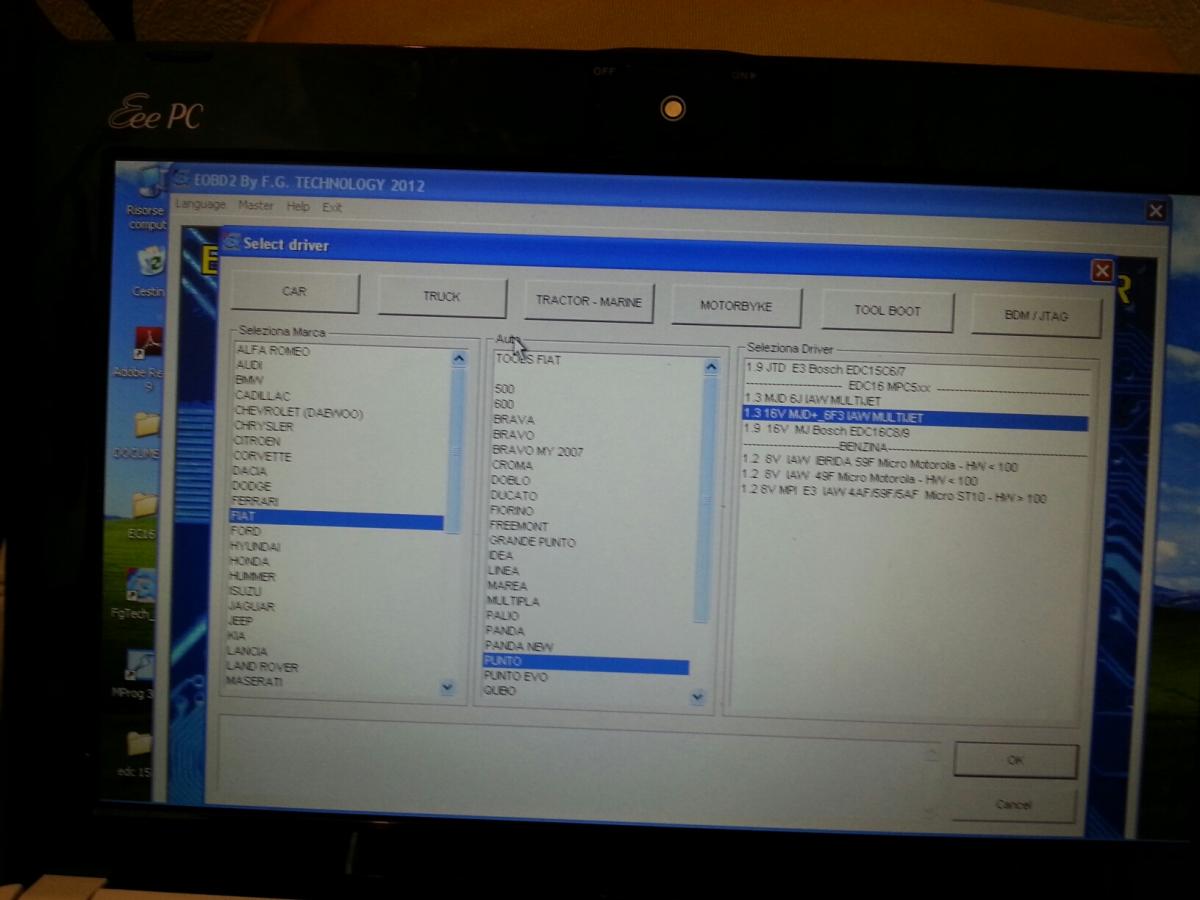The image size is (1200, 900).
Task: Select ALFA ROMEO in the brand list
Action: point(273,351)
